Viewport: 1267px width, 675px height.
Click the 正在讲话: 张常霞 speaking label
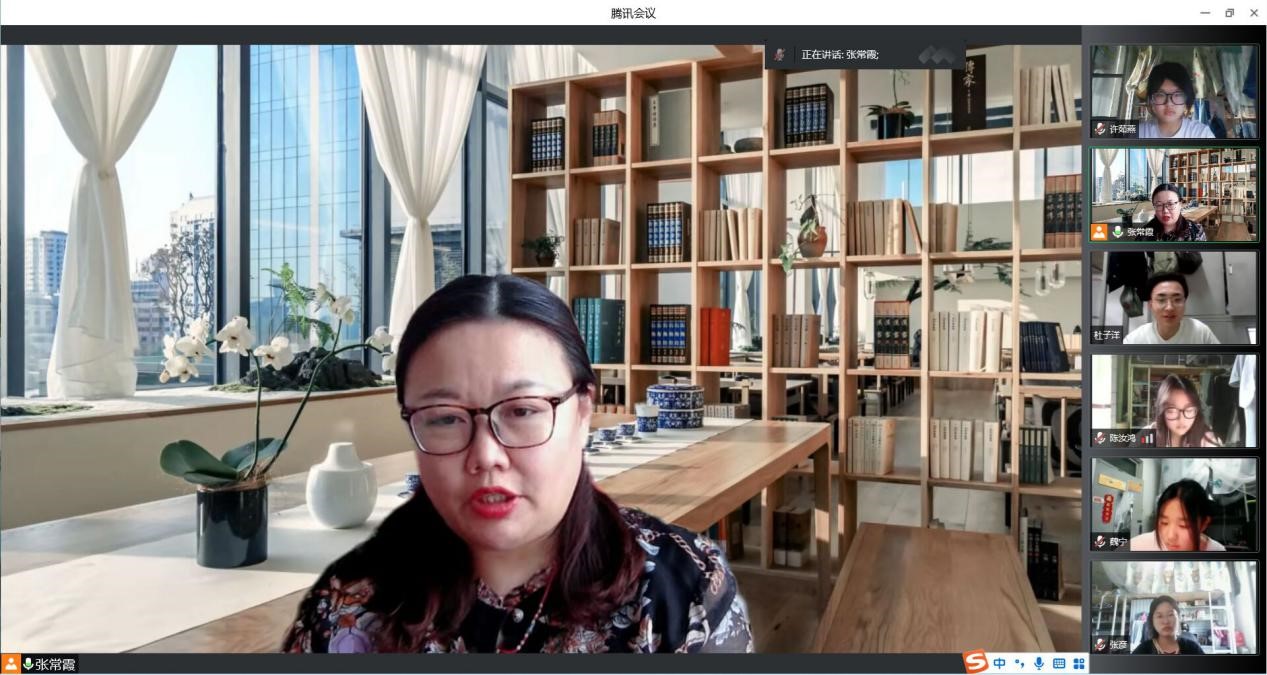click(839, 55)
